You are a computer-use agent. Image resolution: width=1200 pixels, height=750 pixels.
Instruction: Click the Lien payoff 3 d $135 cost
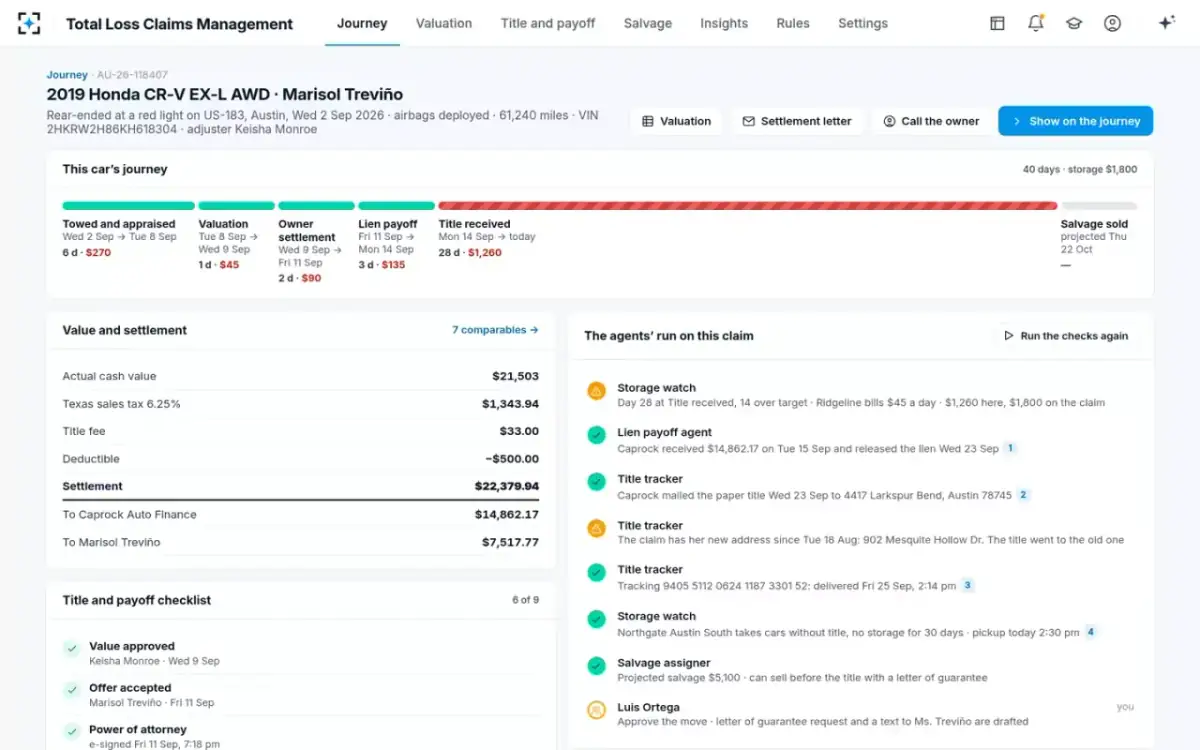click(x=382, y=265)
